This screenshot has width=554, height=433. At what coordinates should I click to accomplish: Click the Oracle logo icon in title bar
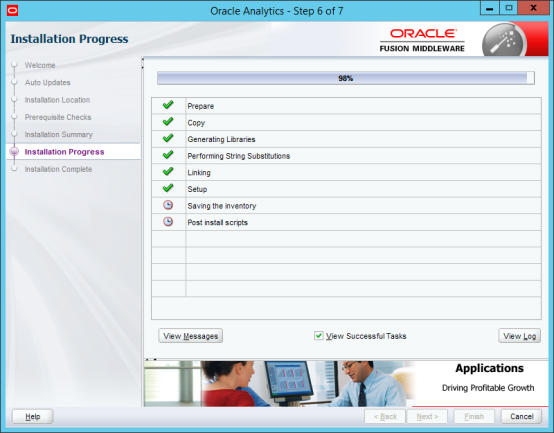(x=12, y=11)
